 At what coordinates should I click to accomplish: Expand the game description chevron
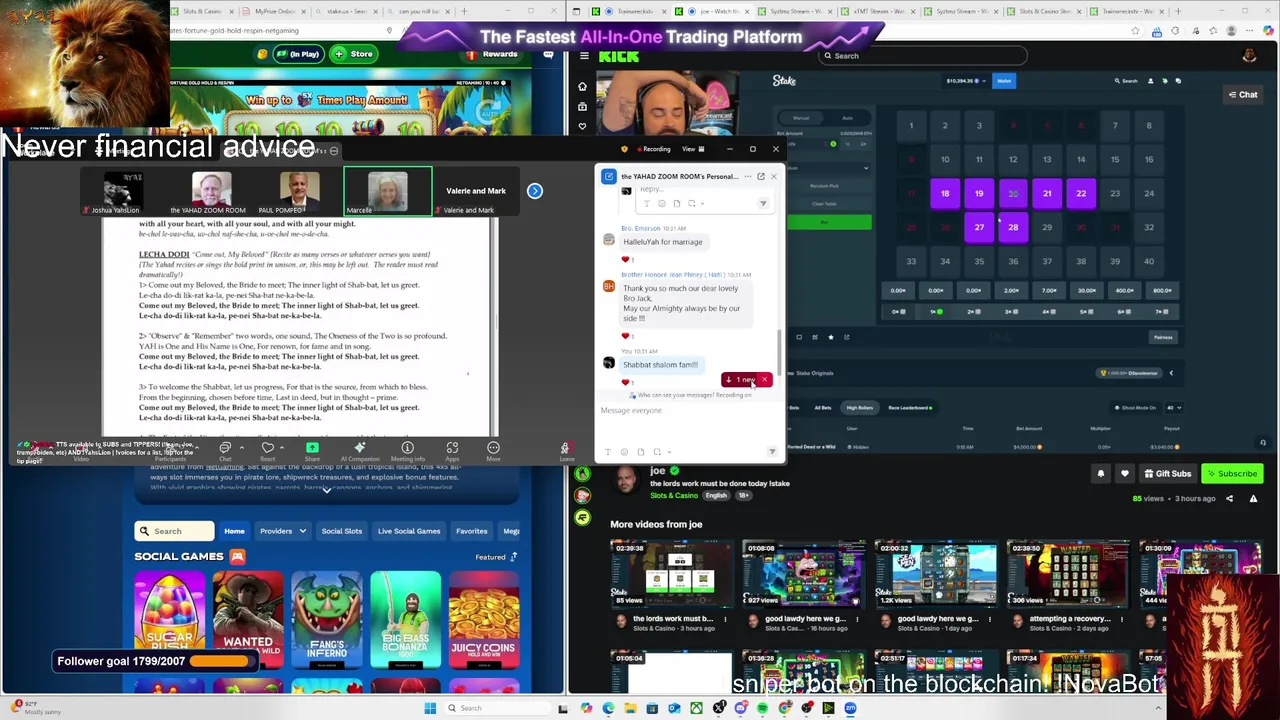(326, 490)
